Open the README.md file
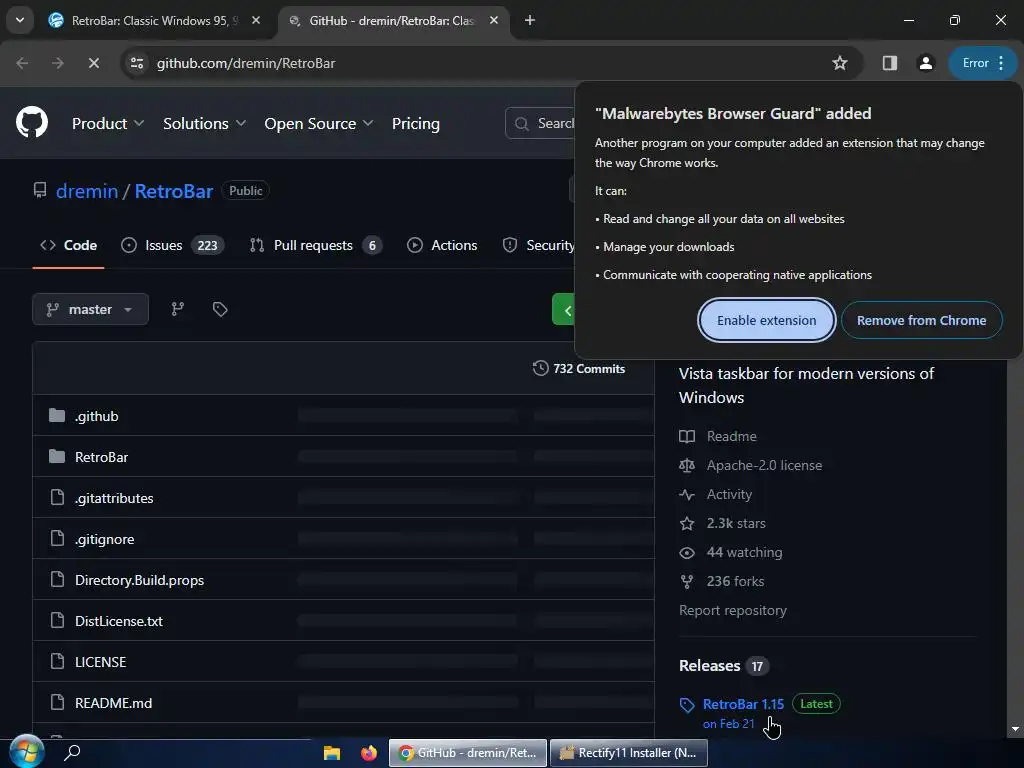1024x768 pixels. pyautogui.click(x=114, y=703)
